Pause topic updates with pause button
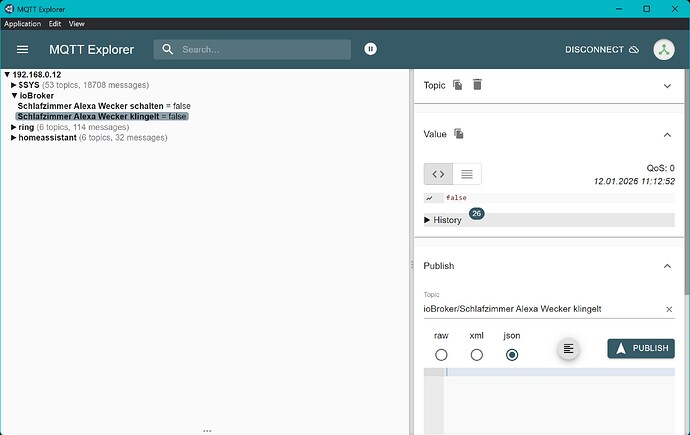Screen dimensions: 690x435 [x=371, y=49]
